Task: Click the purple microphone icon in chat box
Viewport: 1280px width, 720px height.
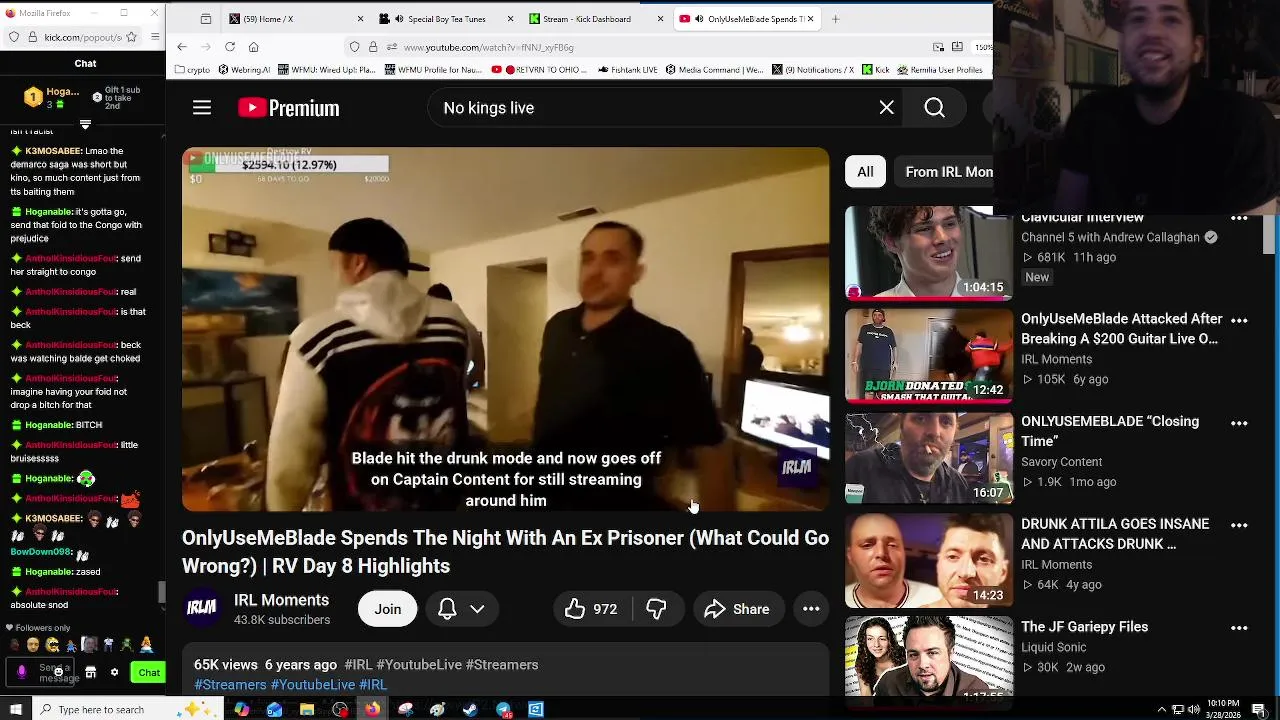Action: [x=22, y=673]
